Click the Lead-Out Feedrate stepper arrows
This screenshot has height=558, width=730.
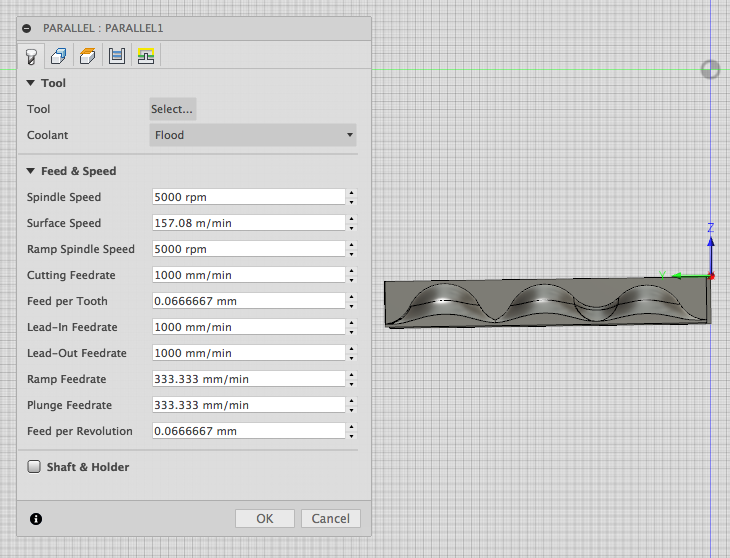click(x=351, y=353)
